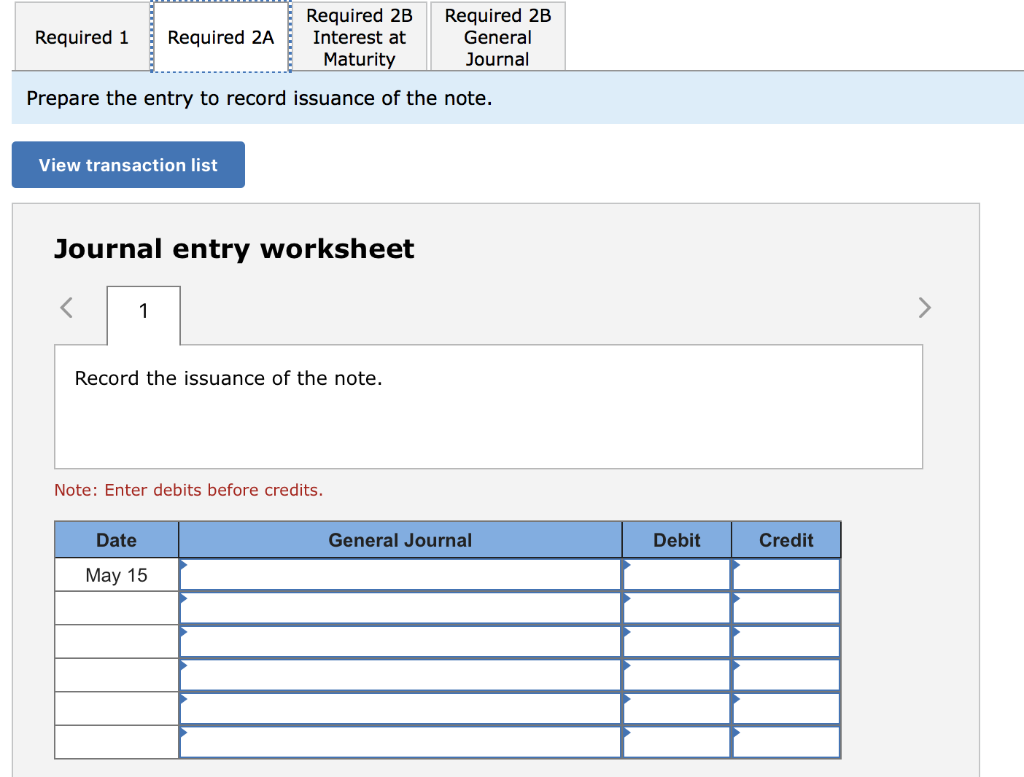Image resolution: width=1024 pixels, height=777 pixels.
Task: Click 'Record the issuance of the note.' text
Action: (x=228, y=378)
